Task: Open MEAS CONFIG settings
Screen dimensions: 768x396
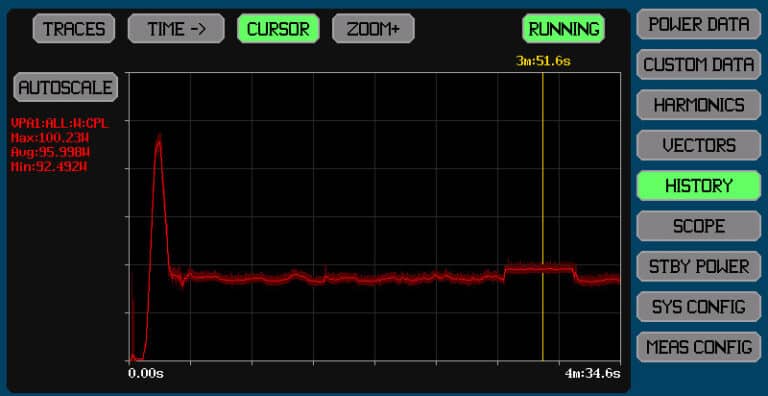Action: tap(699, 347)
